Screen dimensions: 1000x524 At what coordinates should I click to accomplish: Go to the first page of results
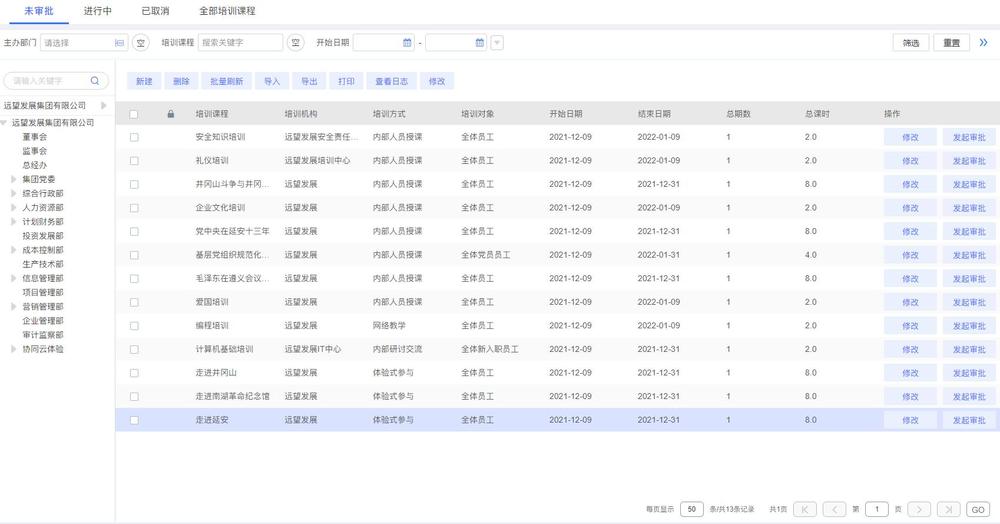[806, 509]
